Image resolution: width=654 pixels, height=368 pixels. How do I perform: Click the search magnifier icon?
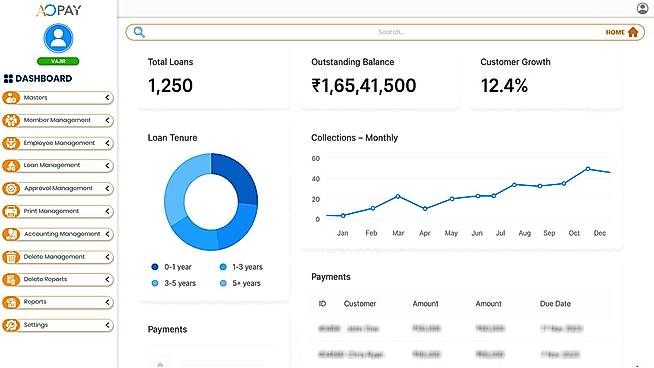[139, 32]
